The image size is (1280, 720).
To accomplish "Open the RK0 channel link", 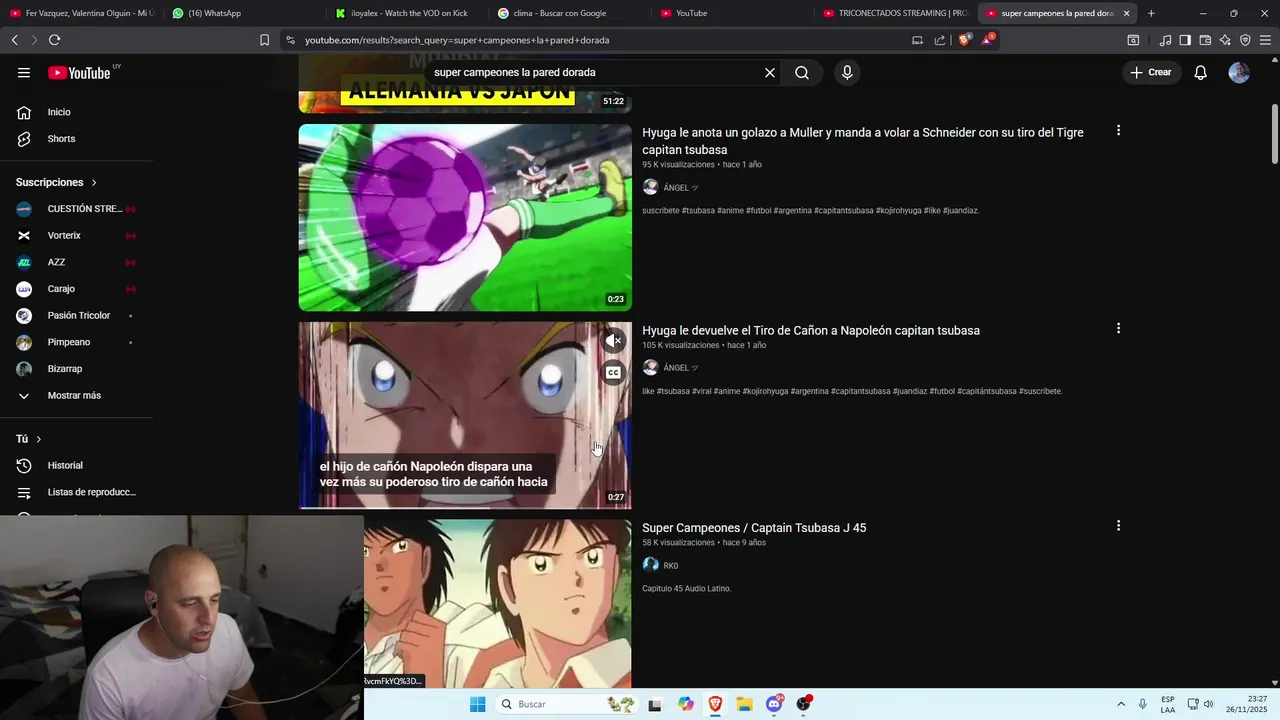I will click(x=671, y=566).
